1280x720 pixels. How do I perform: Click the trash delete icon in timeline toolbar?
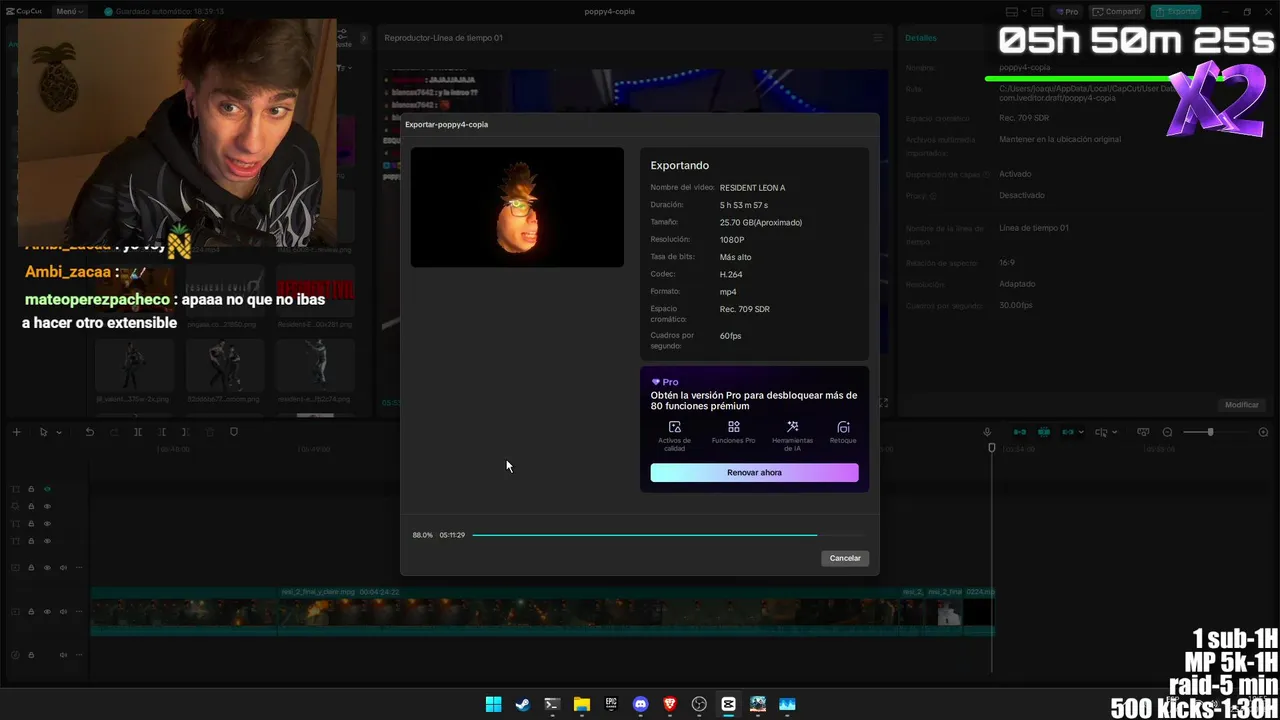tap(210, 432)
